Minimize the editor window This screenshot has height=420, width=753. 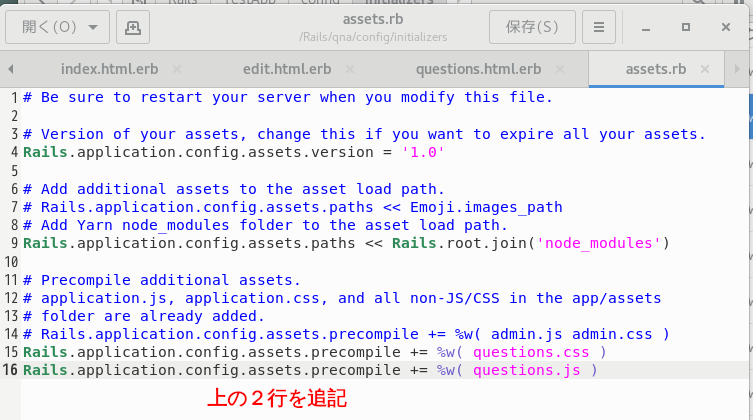point(646,27)
